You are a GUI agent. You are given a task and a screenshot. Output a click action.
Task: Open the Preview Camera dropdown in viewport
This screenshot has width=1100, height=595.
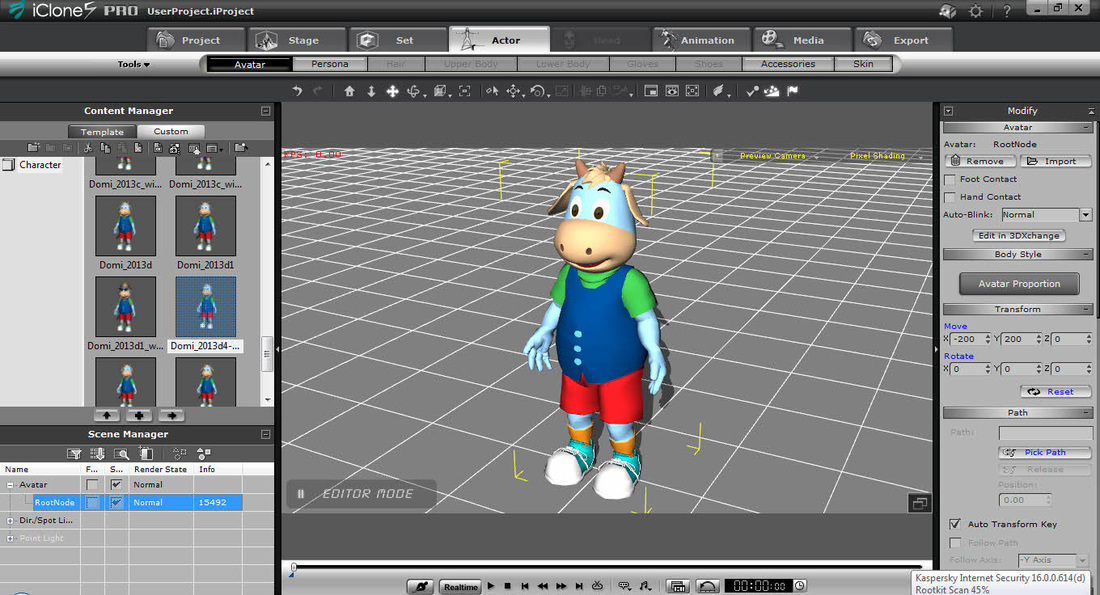tap(816, 156)
